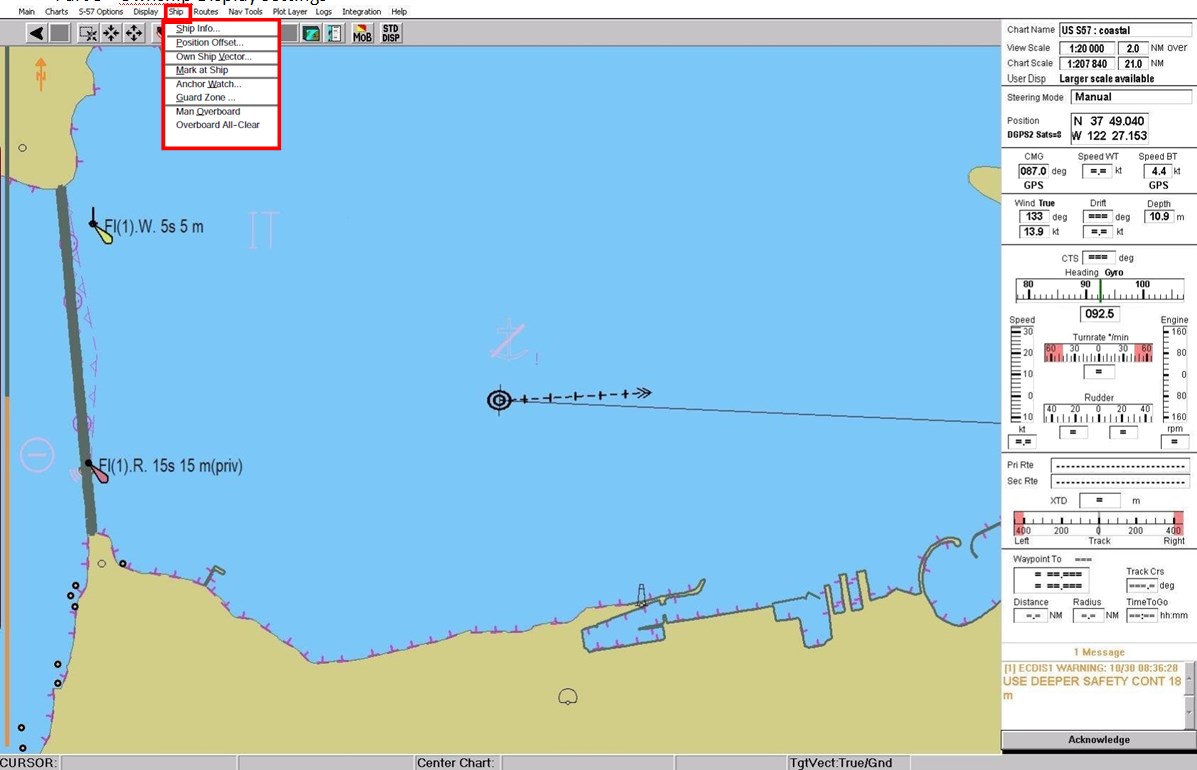This screenshot has height=770, width=1197.
Task: Open the Steering Mode Manual field
Action: (x=1130, y=97)
